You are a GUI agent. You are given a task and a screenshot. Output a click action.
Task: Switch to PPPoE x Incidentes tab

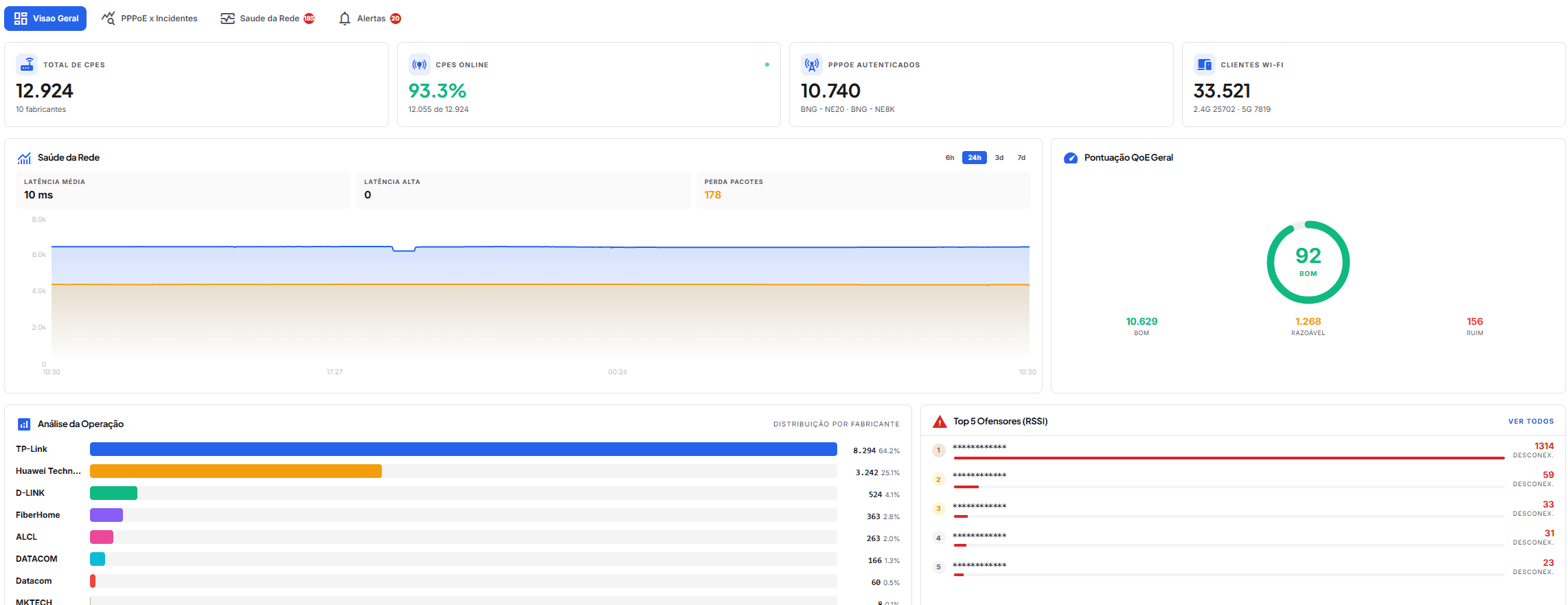pyautogui.click(x=149, y=19)
